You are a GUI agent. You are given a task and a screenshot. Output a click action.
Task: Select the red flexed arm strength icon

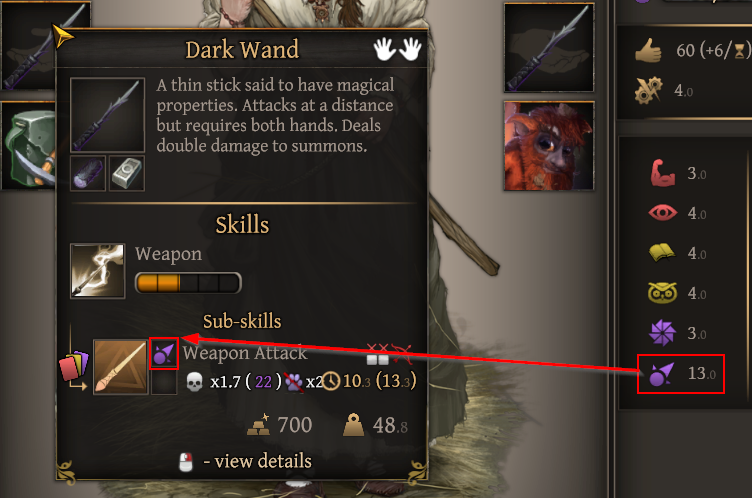(662, 173)
